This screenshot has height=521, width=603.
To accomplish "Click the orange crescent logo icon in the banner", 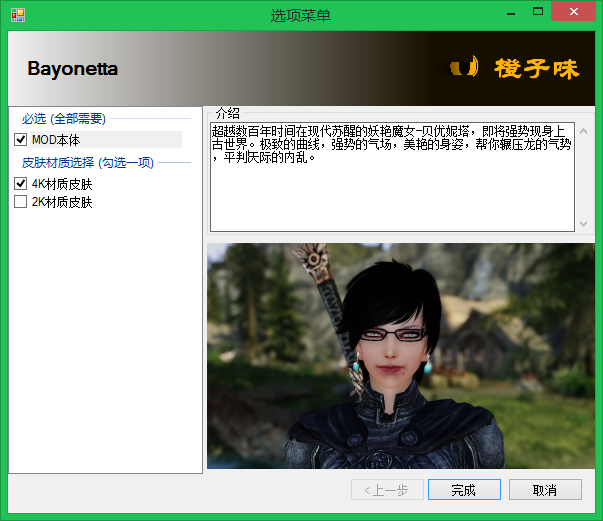I will click(465, 67).
